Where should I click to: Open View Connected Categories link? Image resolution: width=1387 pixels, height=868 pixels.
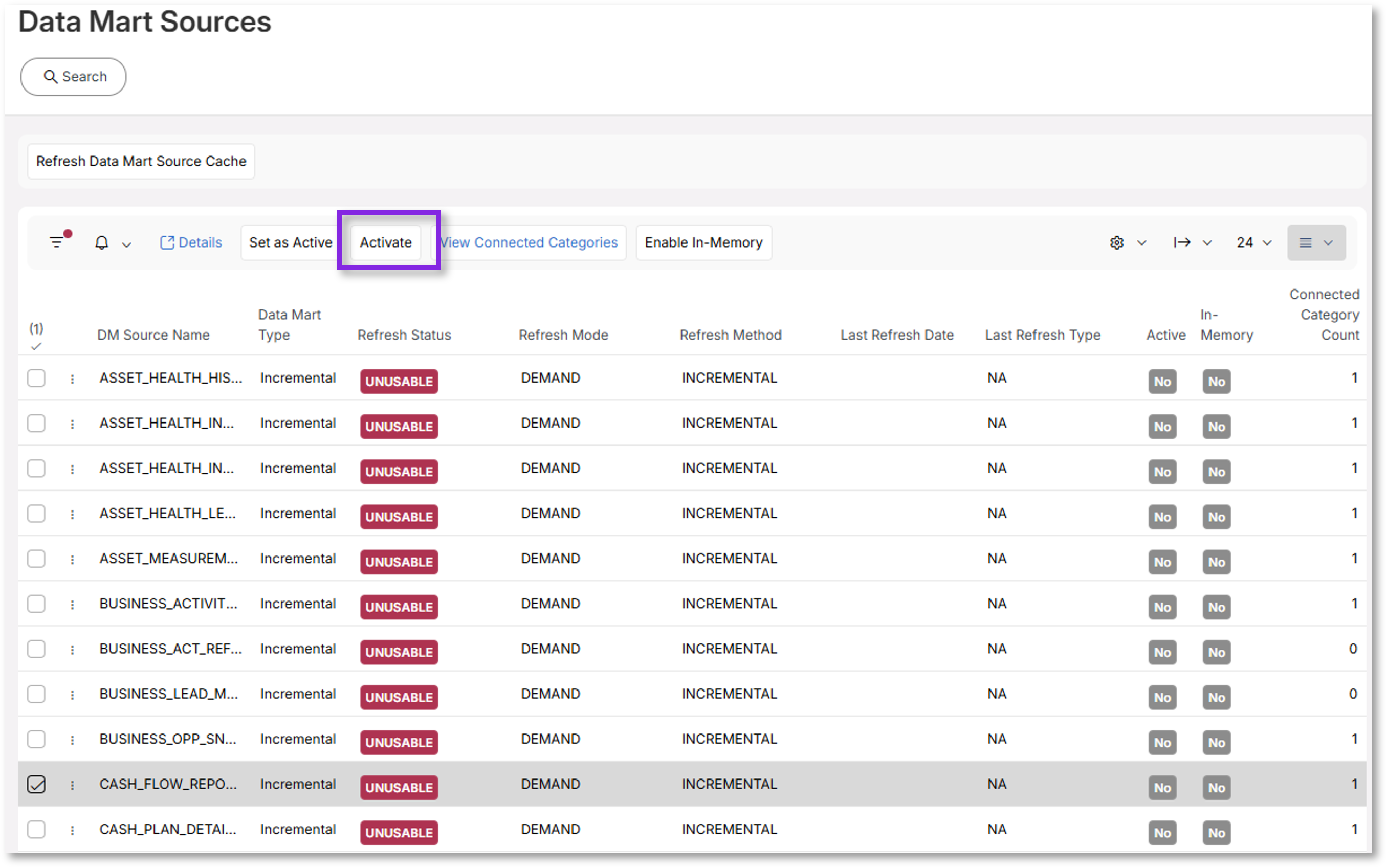[x=529, y=243]
